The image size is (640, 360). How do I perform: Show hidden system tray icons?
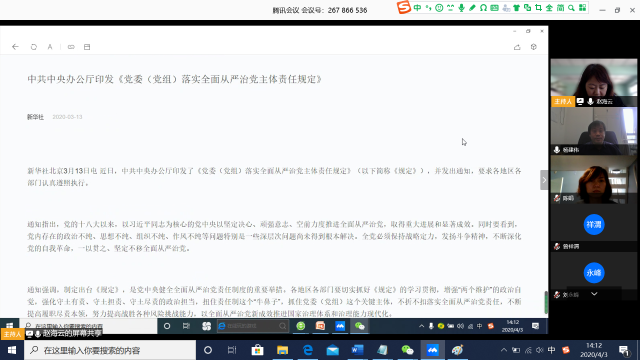[x=504, y=350]
